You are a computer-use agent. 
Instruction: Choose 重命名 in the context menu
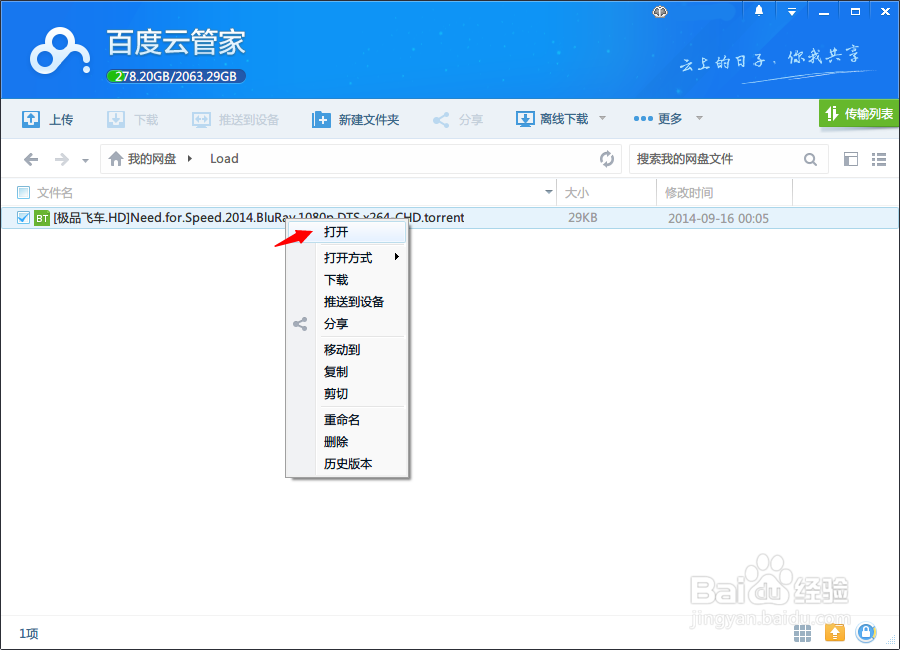click(x=348, y=420)
